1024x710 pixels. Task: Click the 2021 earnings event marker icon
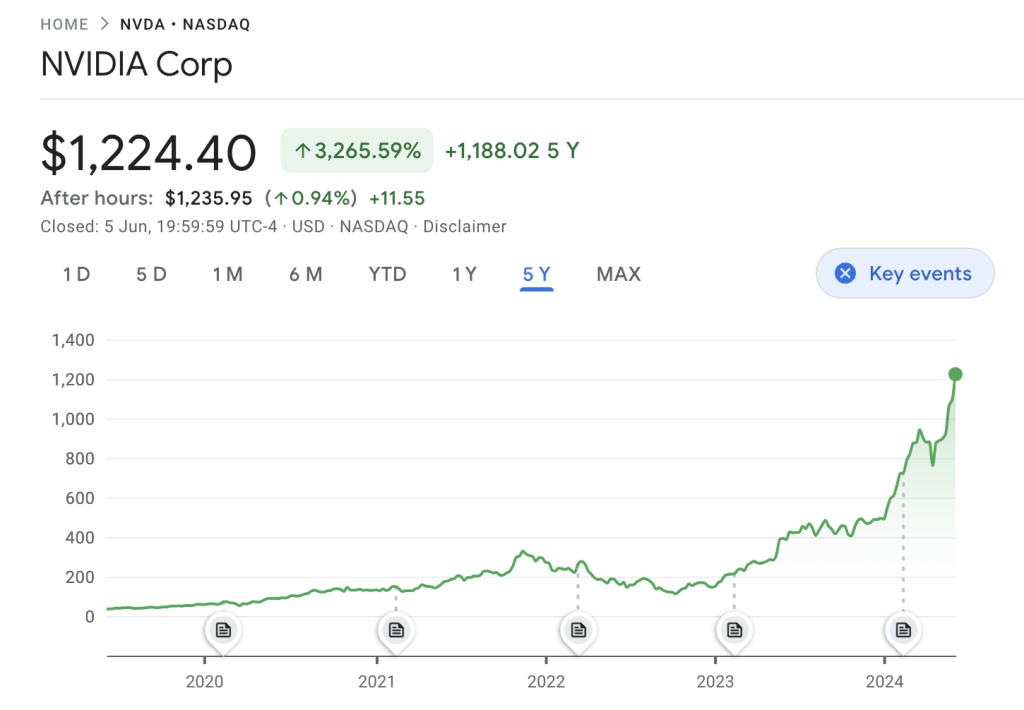395,629
